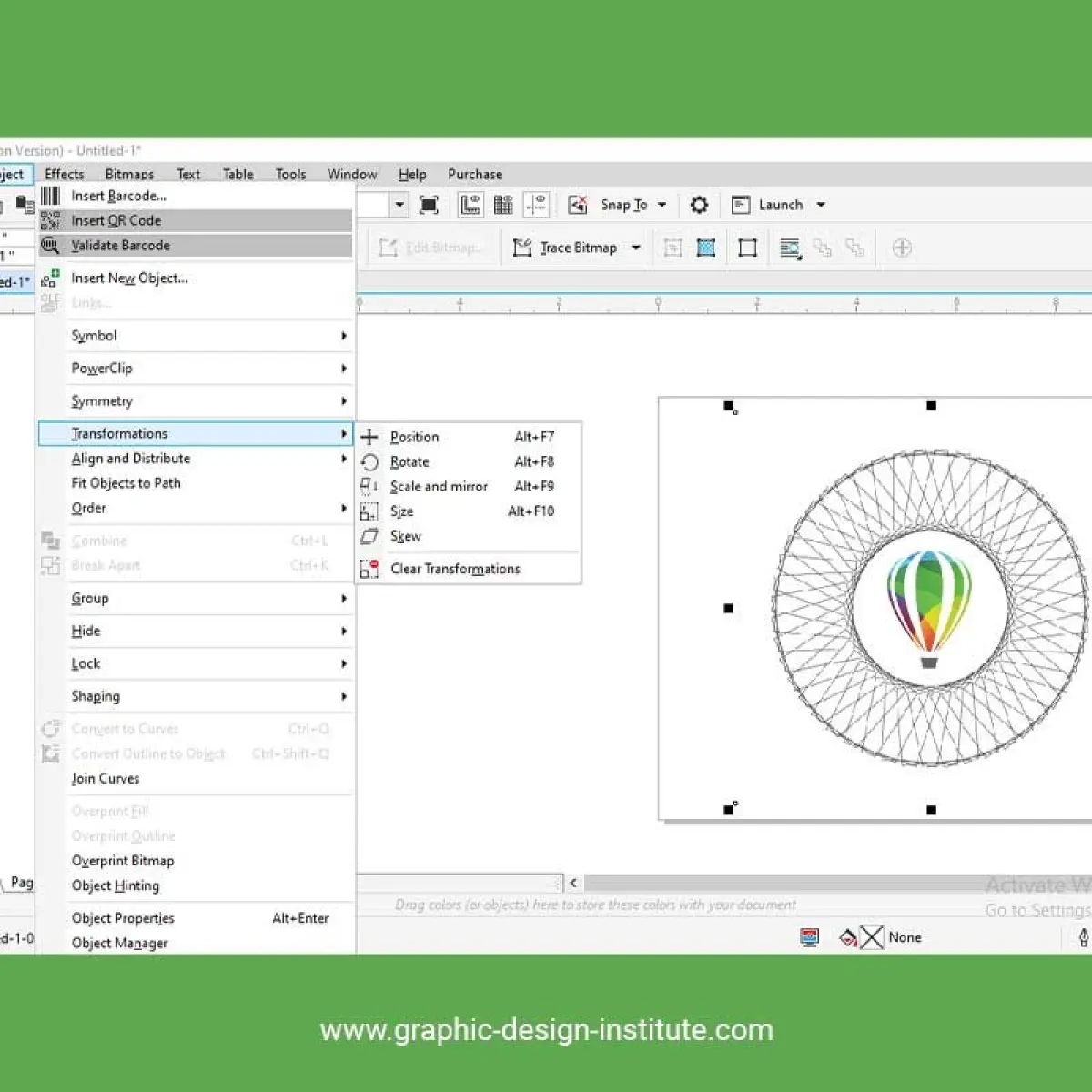The image size is (1092, 1092).
Task: Click the Insert QR Code icon
Action: tap(51, 220)
